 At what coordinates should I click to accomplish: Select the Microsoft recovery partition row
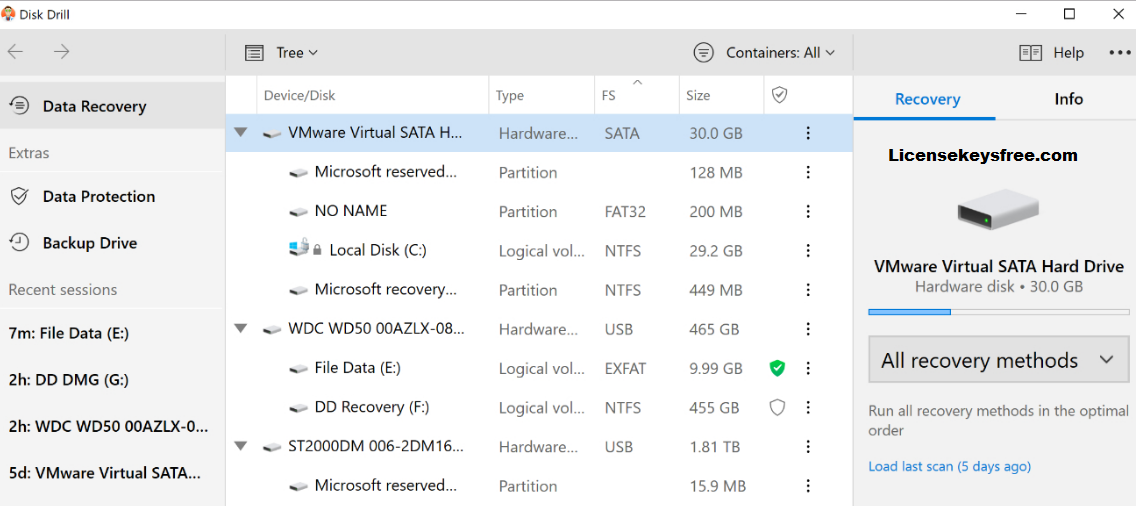pyautogui.click(x=539, y=290)
